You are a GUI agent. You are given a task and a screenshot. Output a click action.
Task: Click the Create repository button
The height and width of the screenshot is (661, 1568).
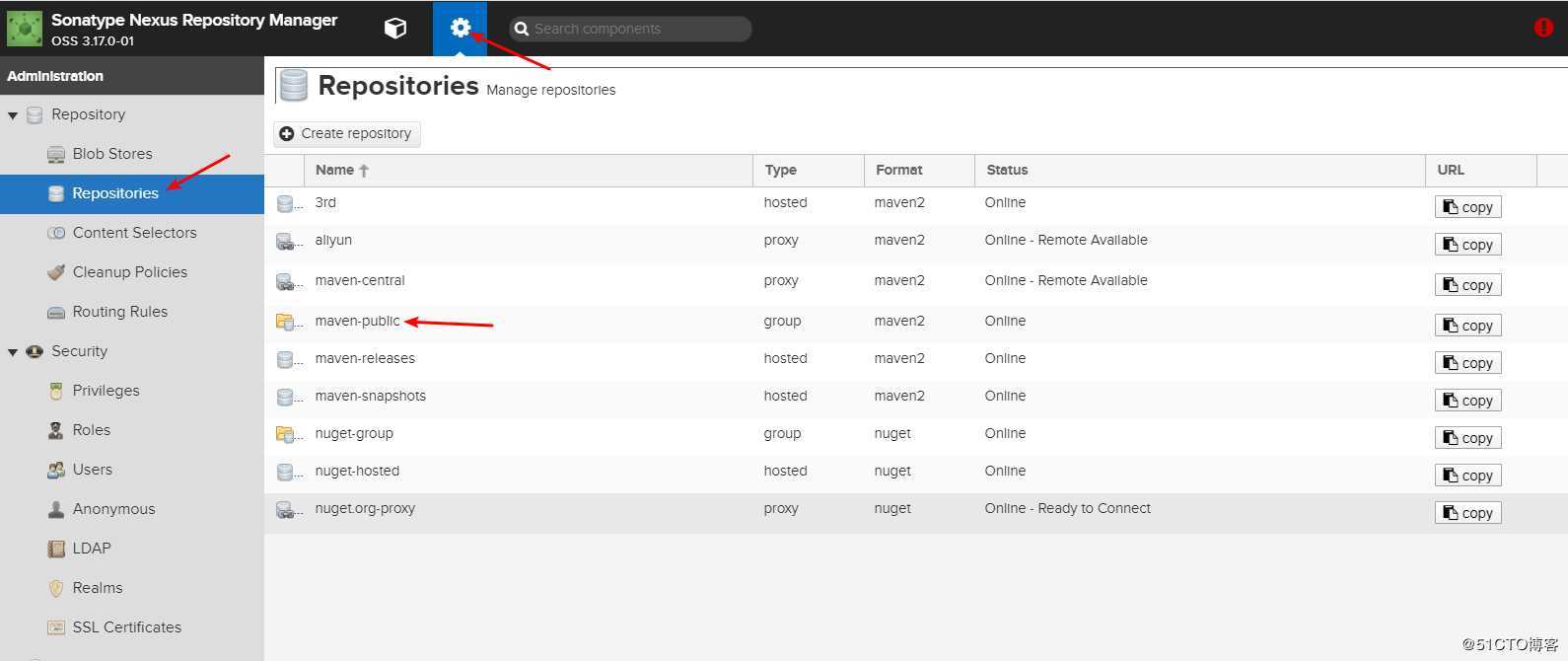tap(347, 134)
